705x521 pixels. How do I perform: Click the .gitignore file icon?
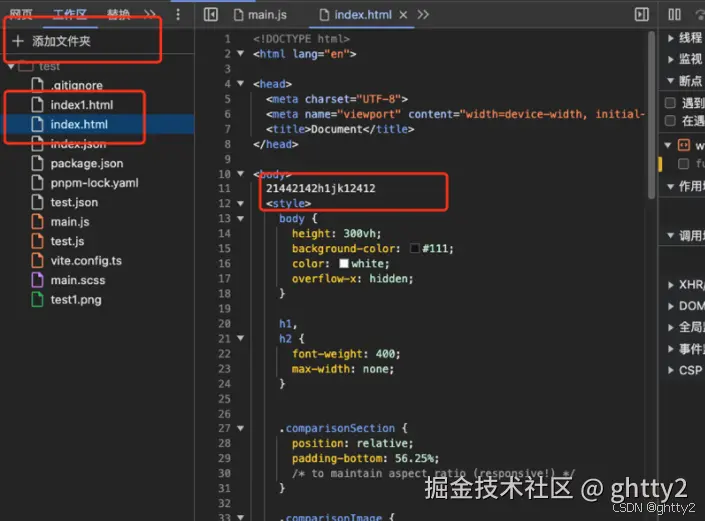(x=37, y=85)
